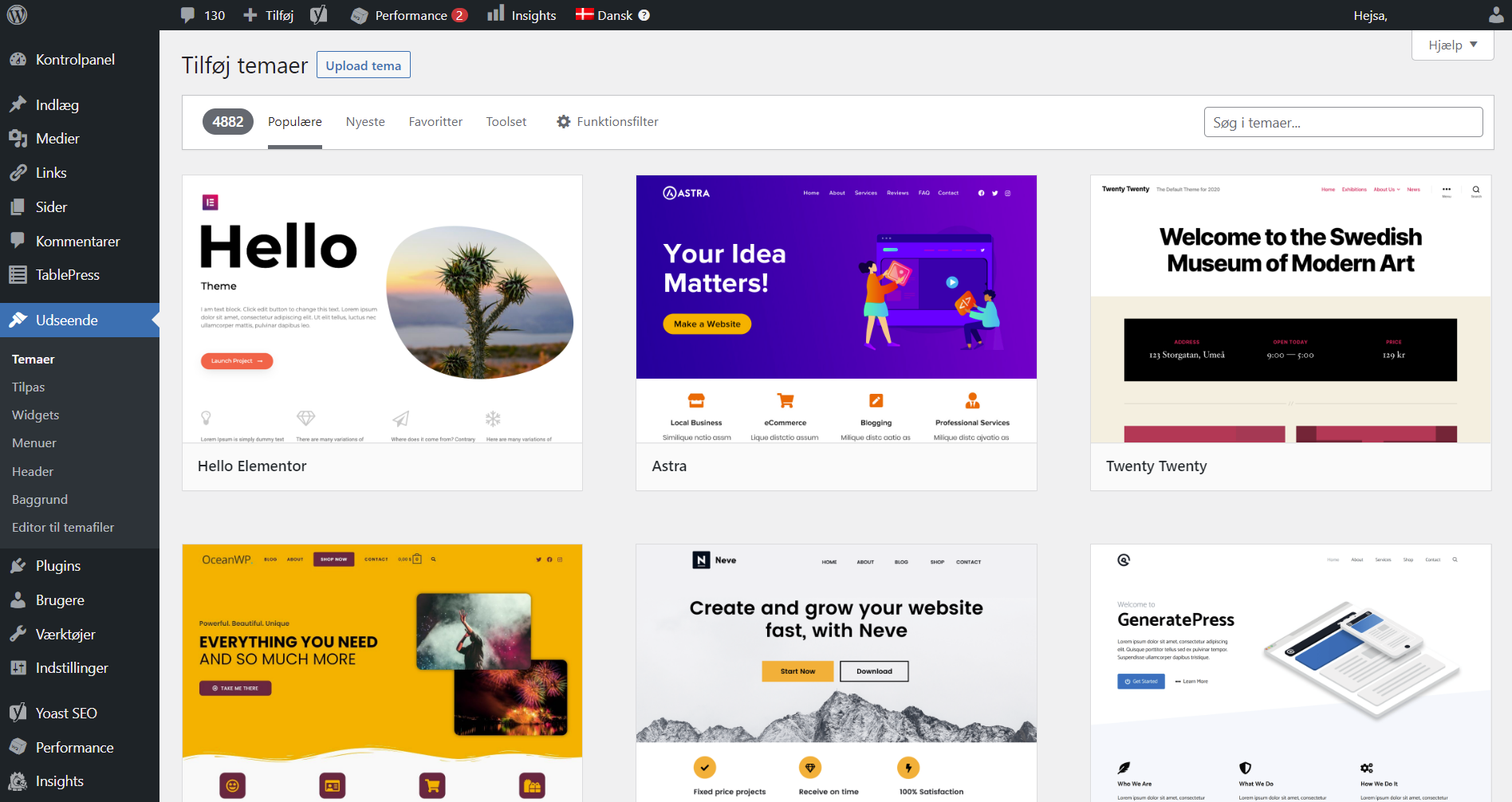
Task: Open Editor til temafiler
Action: (63, 528)
